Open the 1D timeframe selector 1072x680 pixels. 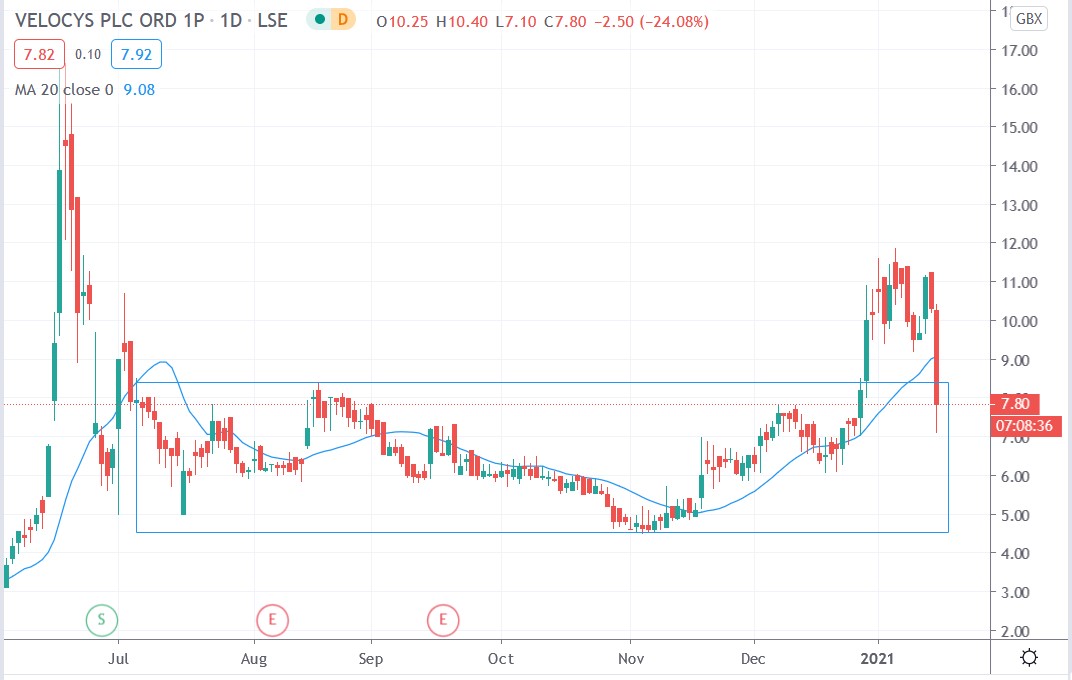coord(232,19)
